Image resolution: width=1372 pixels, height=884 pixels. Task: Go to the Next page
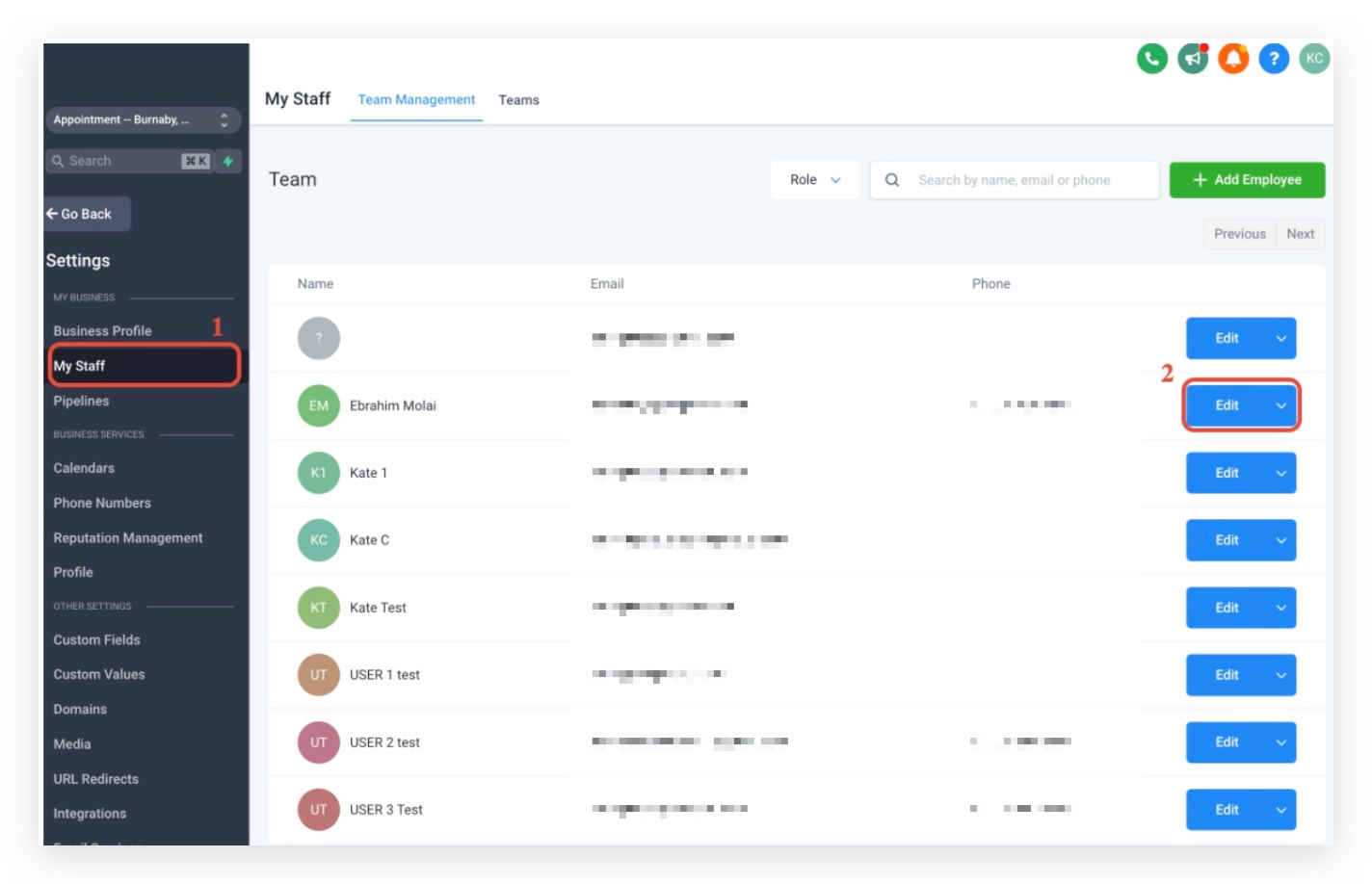(1301, 234)
